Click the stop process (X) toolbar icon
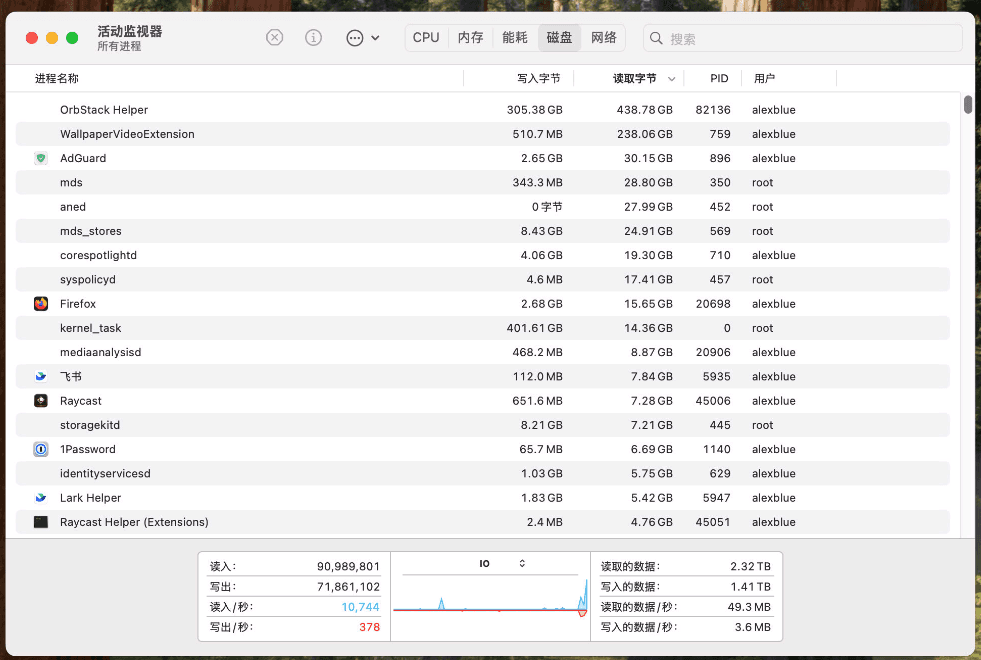The height and width of the screenshot is (660, 981). [x=275, y=38]
